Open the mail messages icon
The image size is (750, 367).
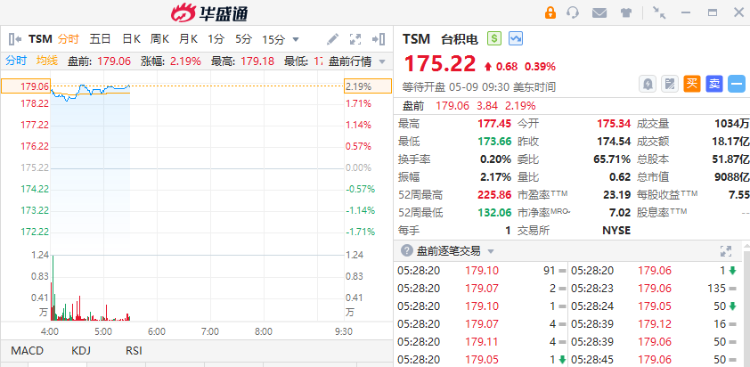click(599, 13)
